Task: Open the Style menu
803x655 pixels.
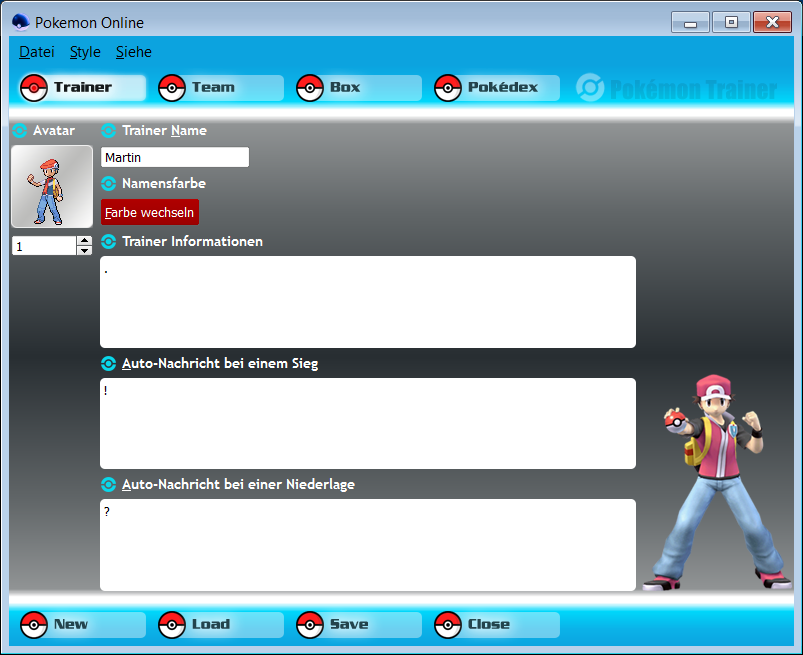Action: pyautogui.click(x=85, y=52)
